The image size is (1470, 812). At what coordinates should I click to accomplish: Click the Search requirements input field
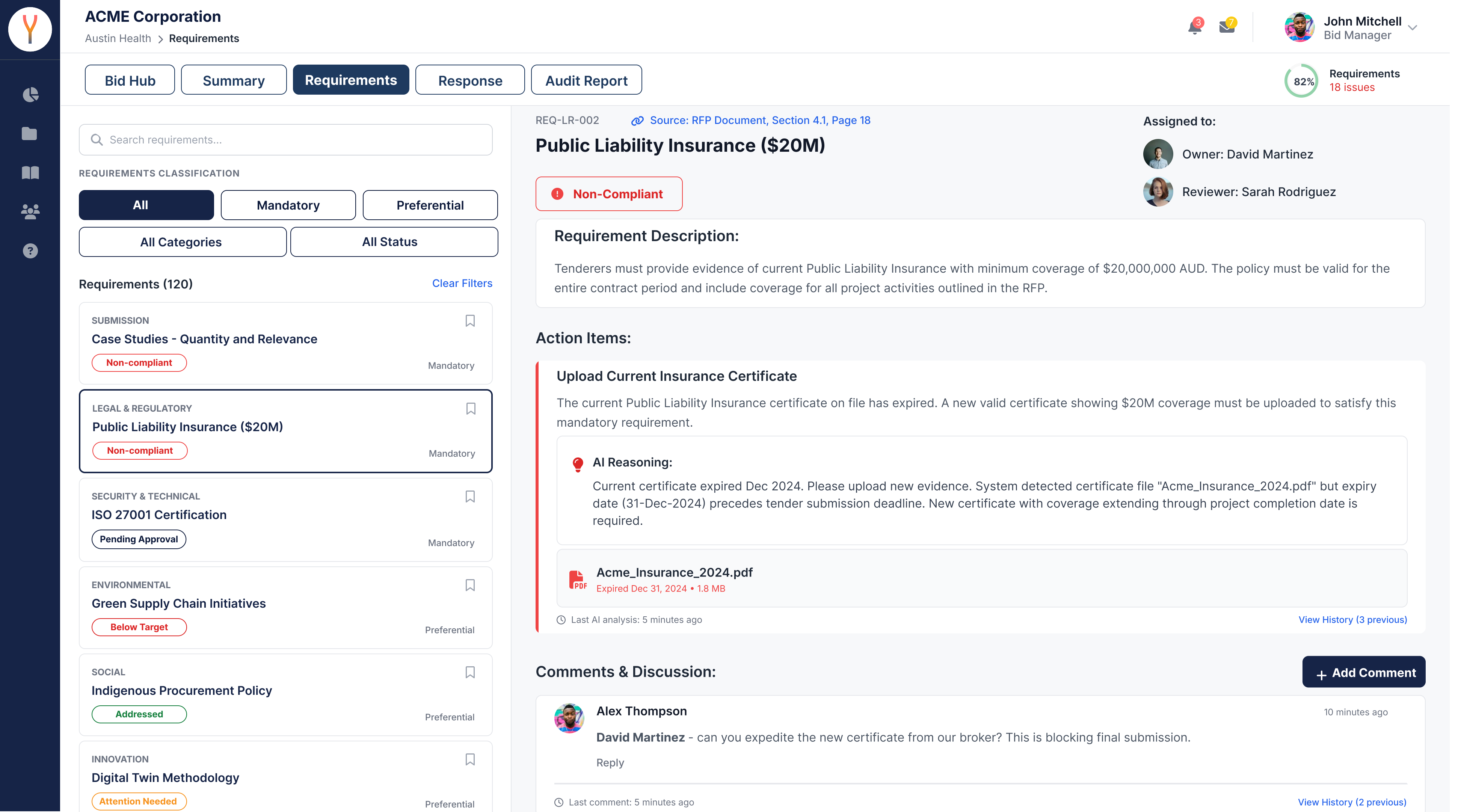pyautogui.click(x=285, y=140)
